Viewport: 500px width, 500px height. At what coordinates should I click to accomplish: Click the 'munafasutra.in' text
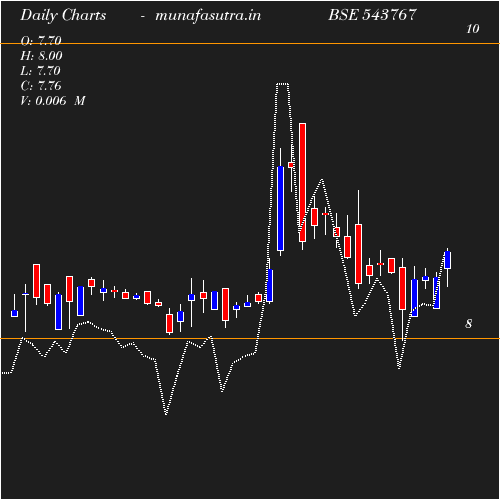pyautogui.click(x=208, y=15)
